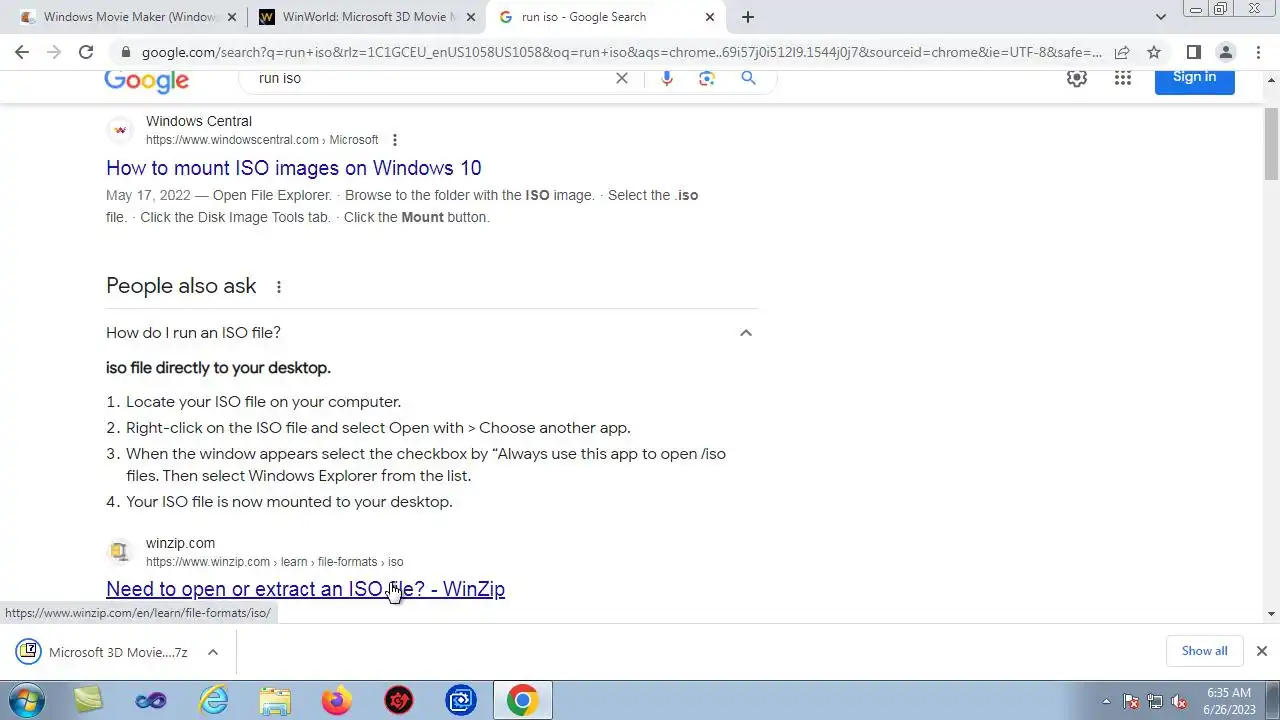The height and width of the screenshot is (720, 1280).
Task: Open the volume tray icon
Action: click(1180, 701)
